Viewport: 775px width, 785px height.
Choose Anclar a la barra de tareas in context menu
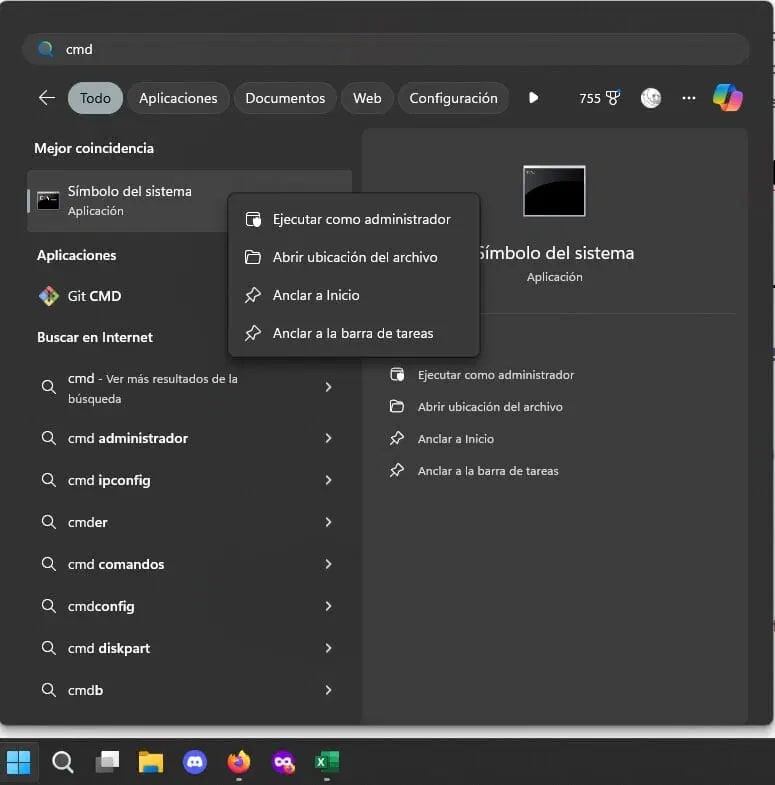tap(354, 333)
